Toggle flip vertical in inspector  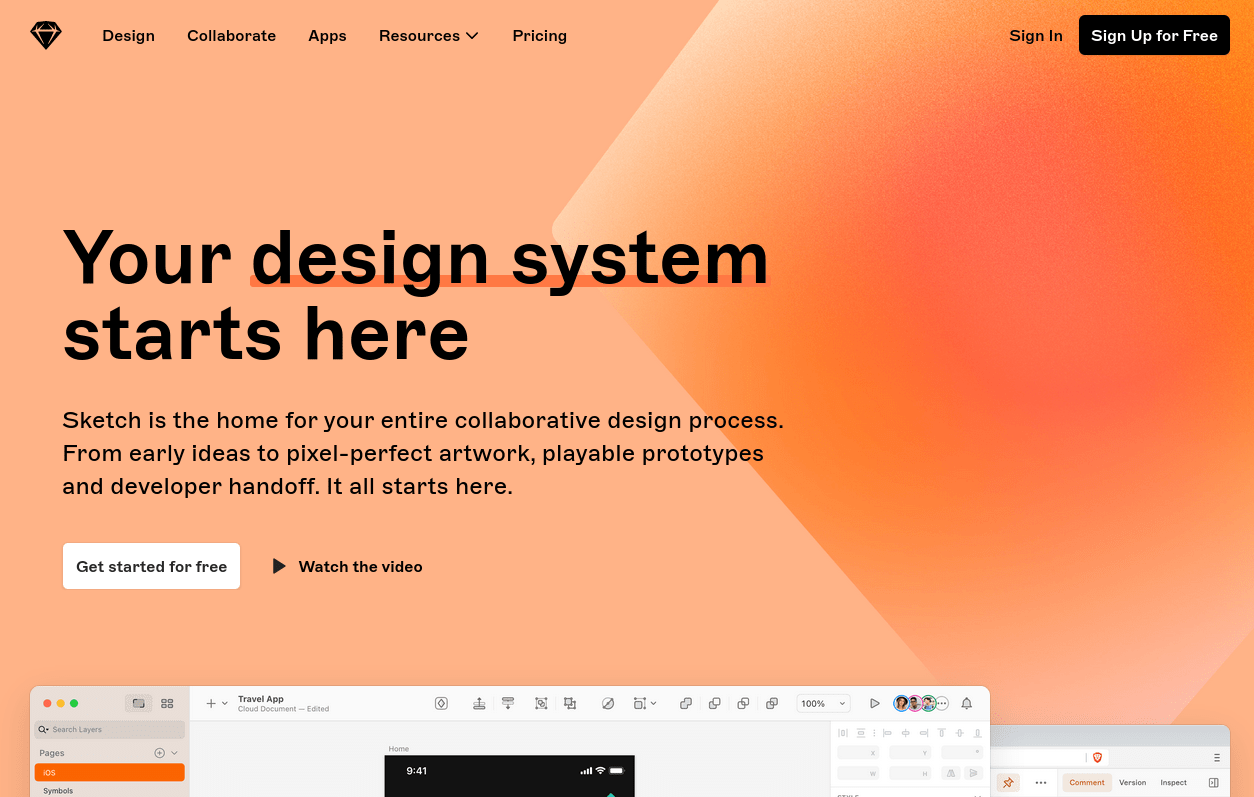click(x=973, y=773)
